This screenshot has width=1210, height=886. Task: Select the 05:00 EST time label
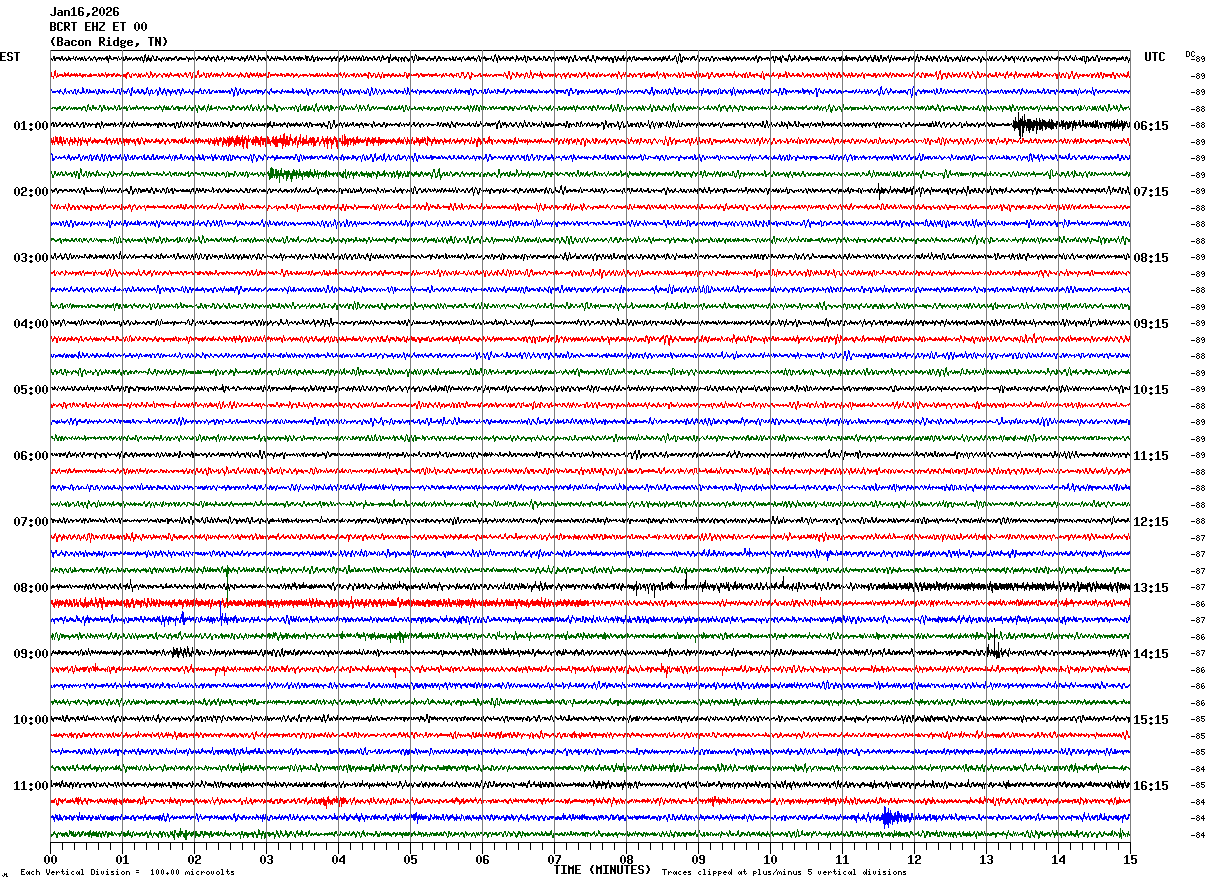pos(31,390)
